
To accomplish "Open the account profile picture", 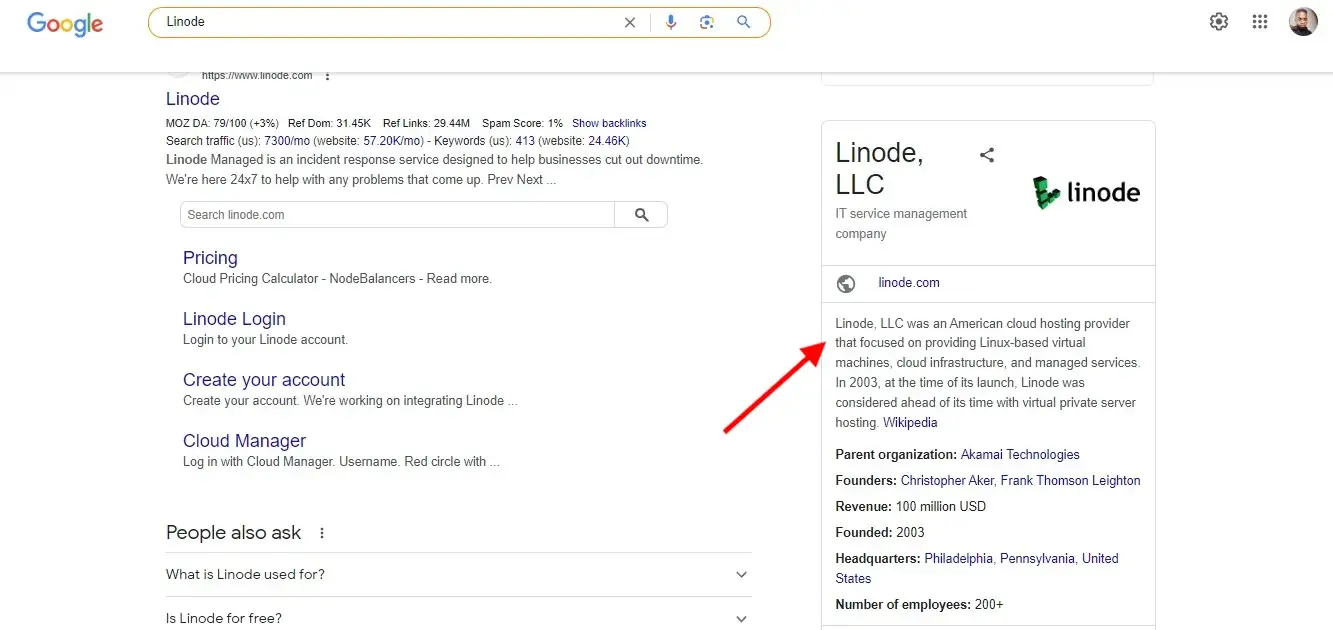I will (1303, 22).
